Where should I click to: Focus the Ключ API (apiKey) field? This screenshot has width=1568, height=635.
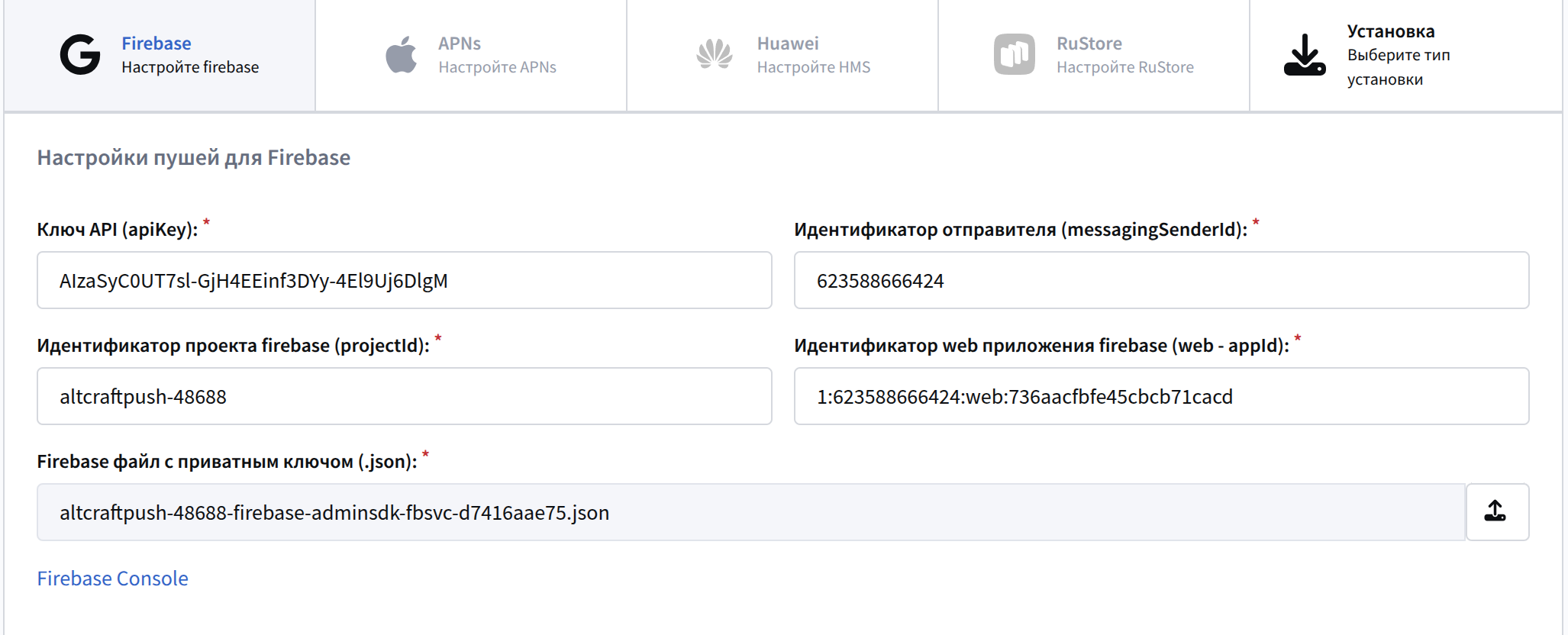pos(405,280)
